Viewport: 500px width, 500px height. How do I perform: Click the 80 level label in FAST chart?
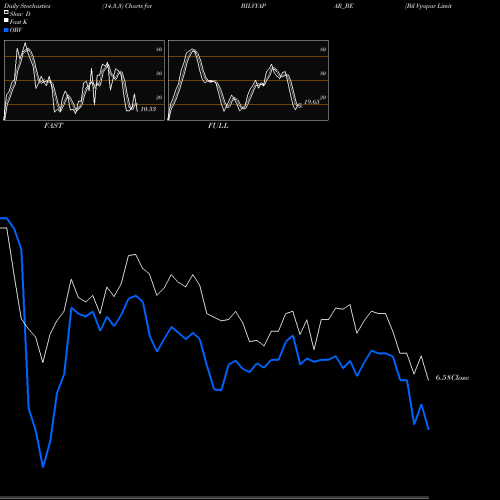pos(159,49)
